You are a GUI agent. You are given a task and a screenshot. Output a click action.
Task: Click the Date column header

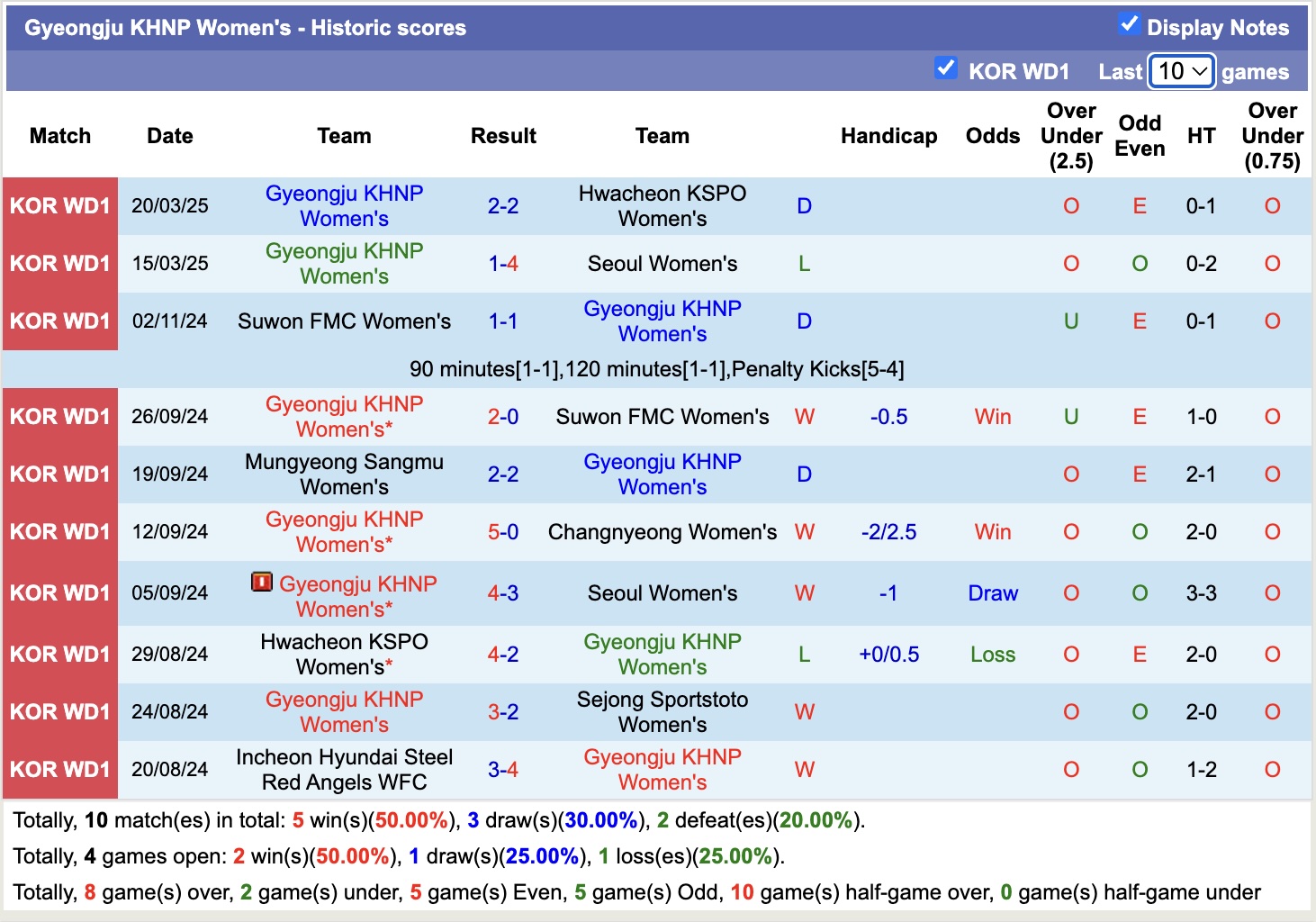point(169,136)
